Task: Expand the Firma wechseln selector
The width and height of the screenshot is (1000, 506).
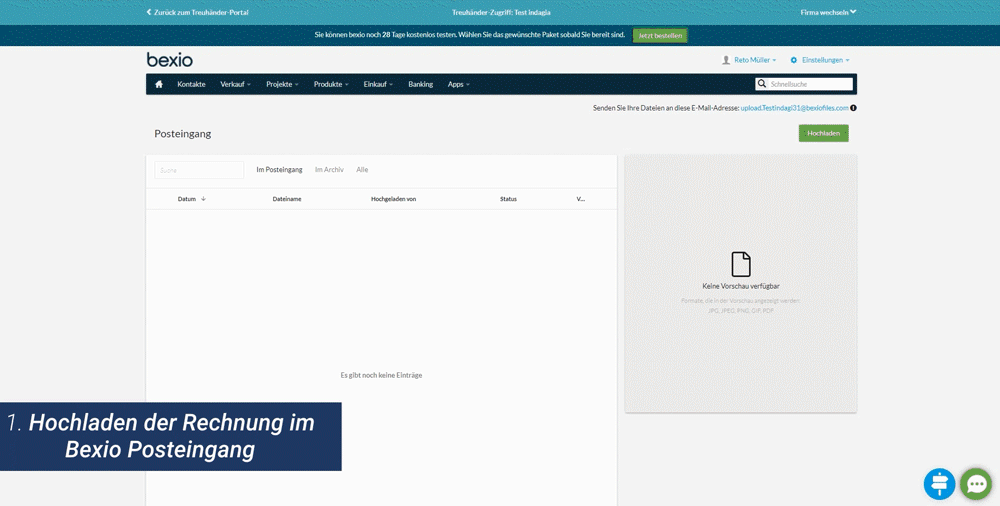Action: pyautogui.click(x=828, y=12)
